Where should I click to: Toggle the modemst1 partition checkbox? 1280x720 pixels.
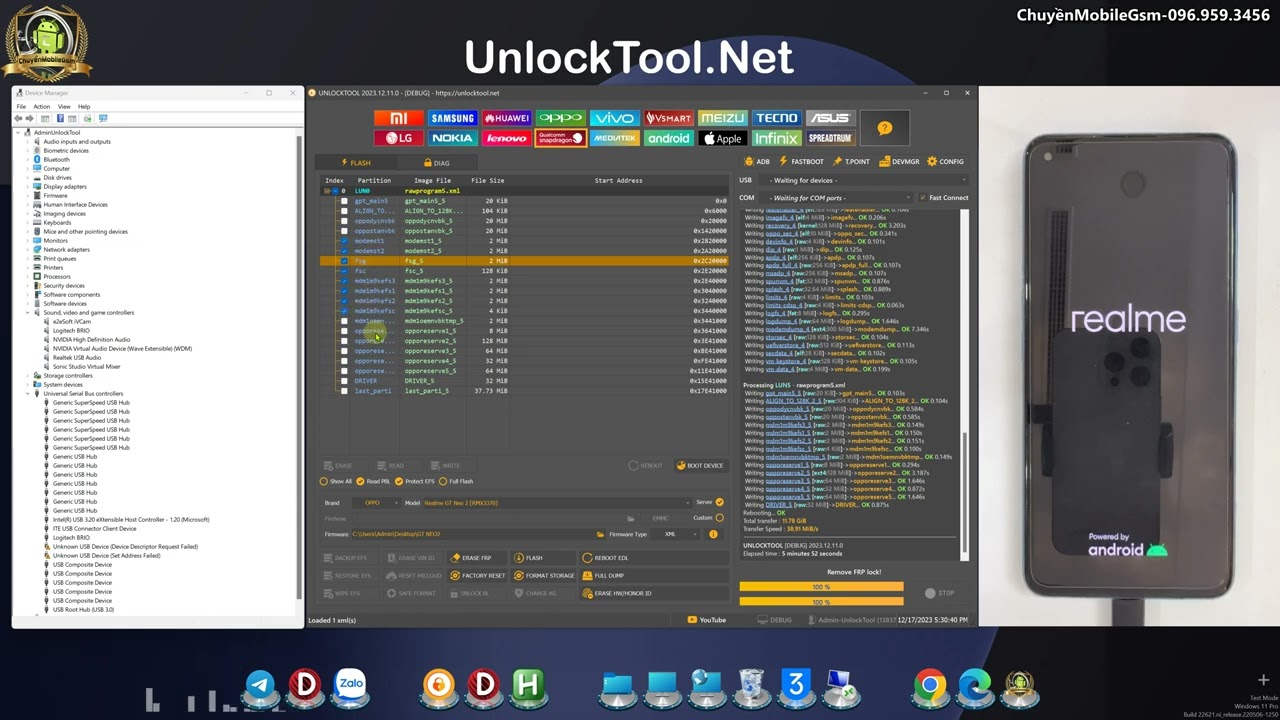click(x=345, y=241)
